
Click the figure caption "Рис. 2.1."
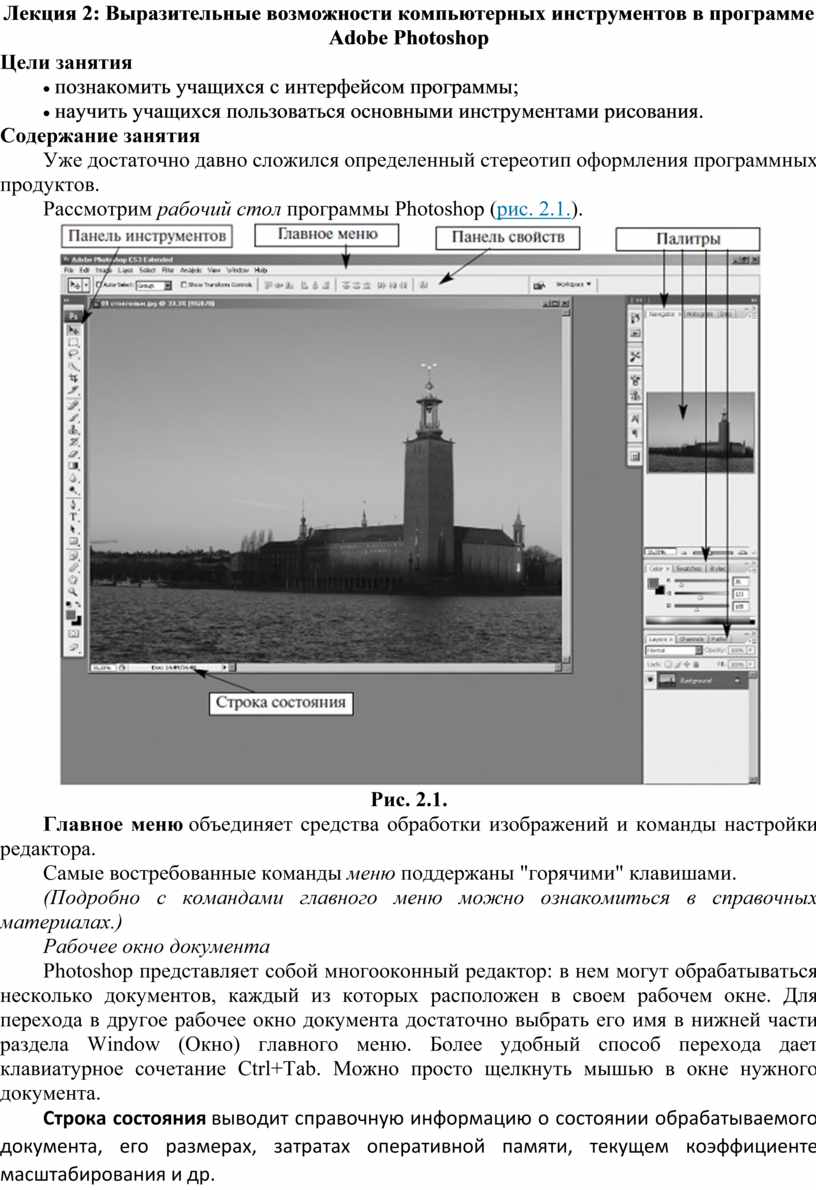click(409, 799)
